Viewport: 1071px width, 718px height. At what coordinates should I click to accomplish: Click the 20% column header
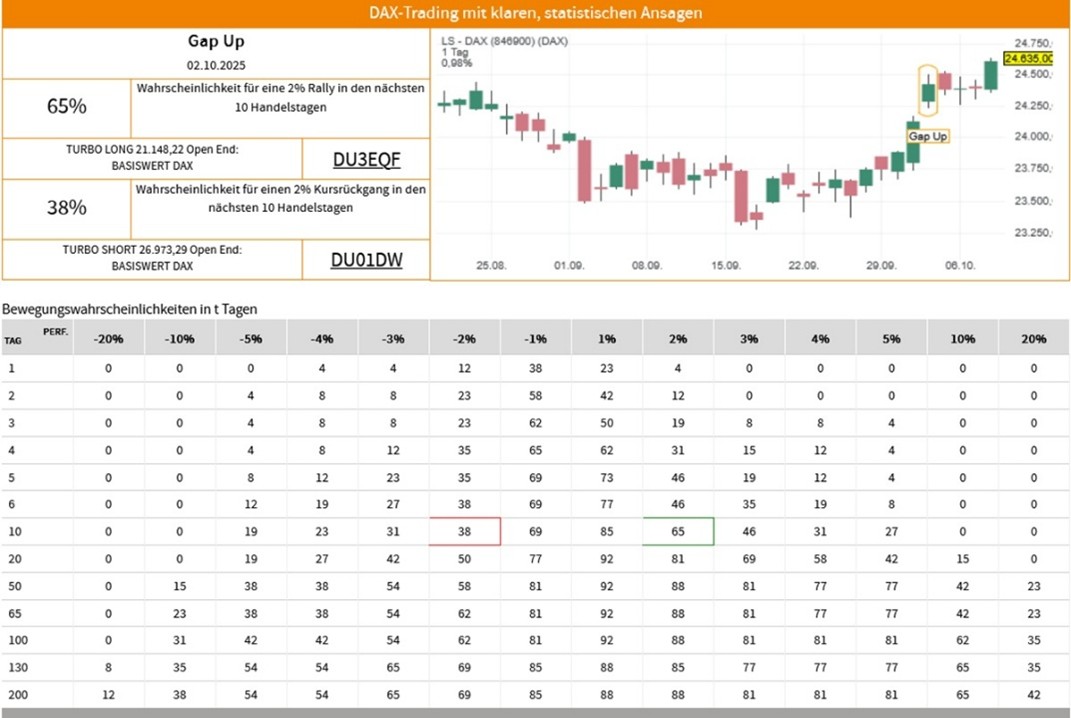click(1034, 339)
